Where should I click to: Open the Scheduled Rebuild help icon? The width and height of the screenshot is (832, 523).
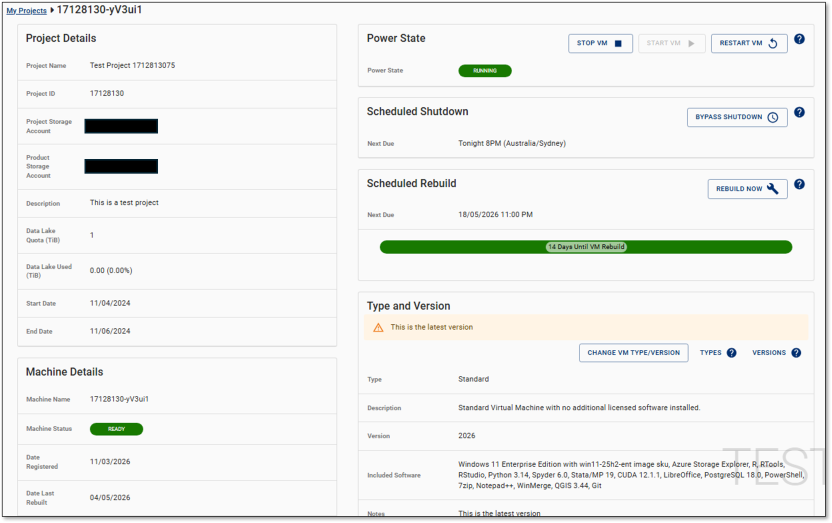click(799, 185)
